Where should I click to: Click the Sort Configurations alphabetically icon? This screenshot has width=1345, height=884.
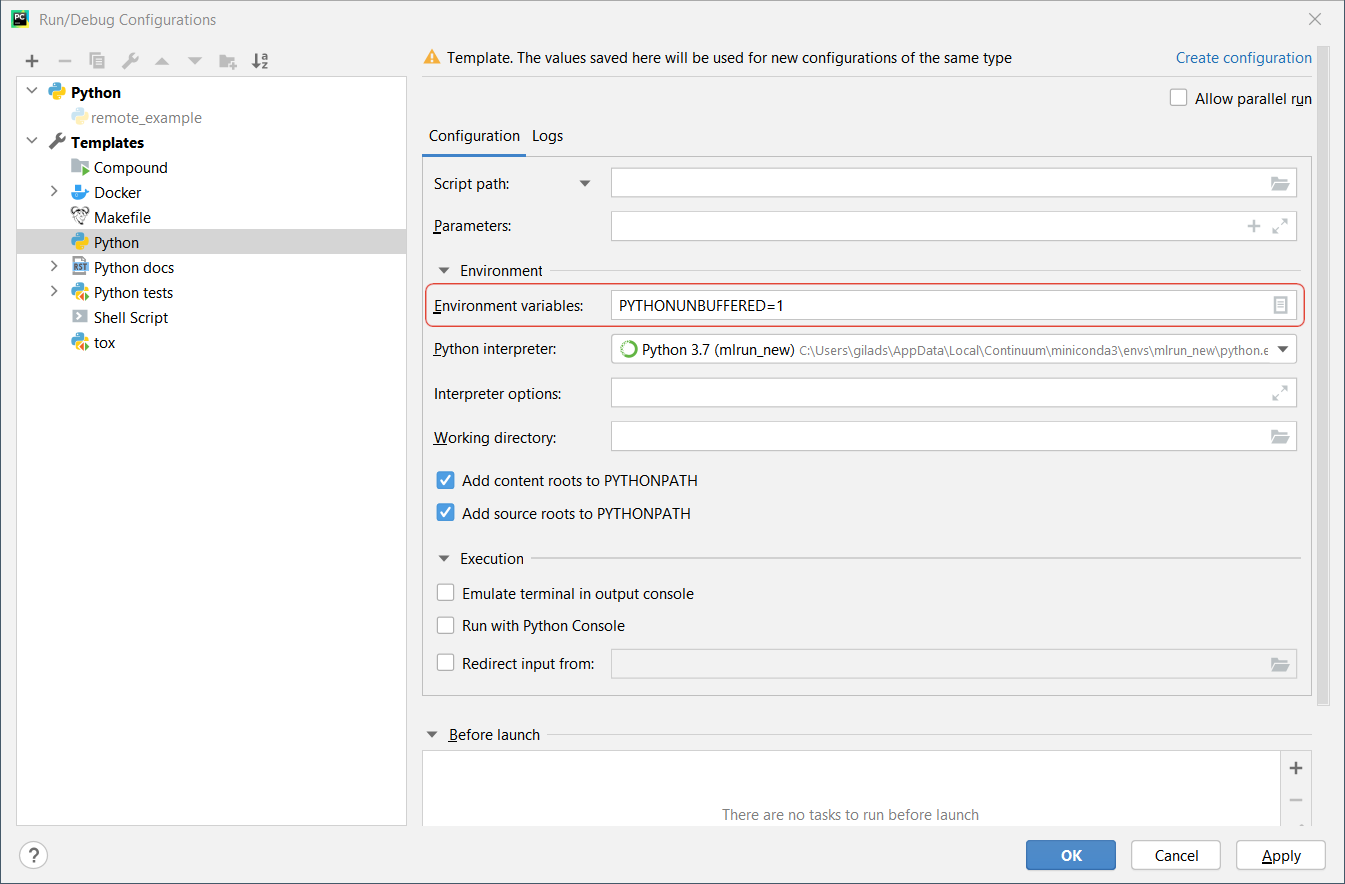(260, 61)
